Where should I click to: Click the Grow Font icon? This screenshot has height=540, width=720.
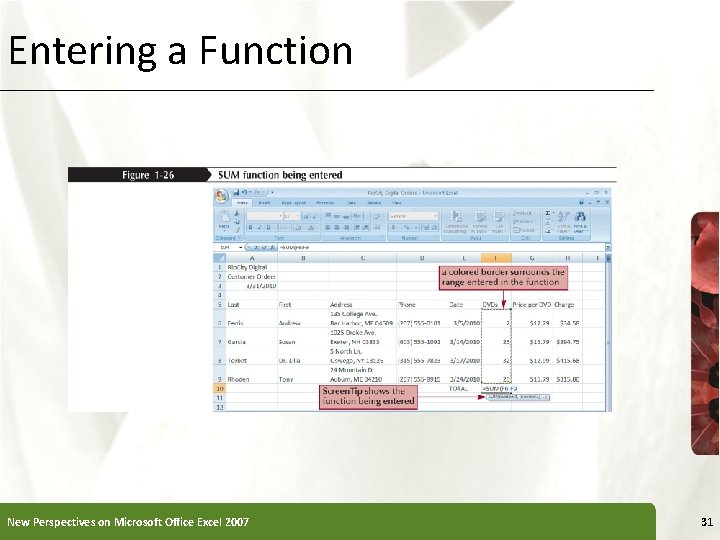[305, 216]
